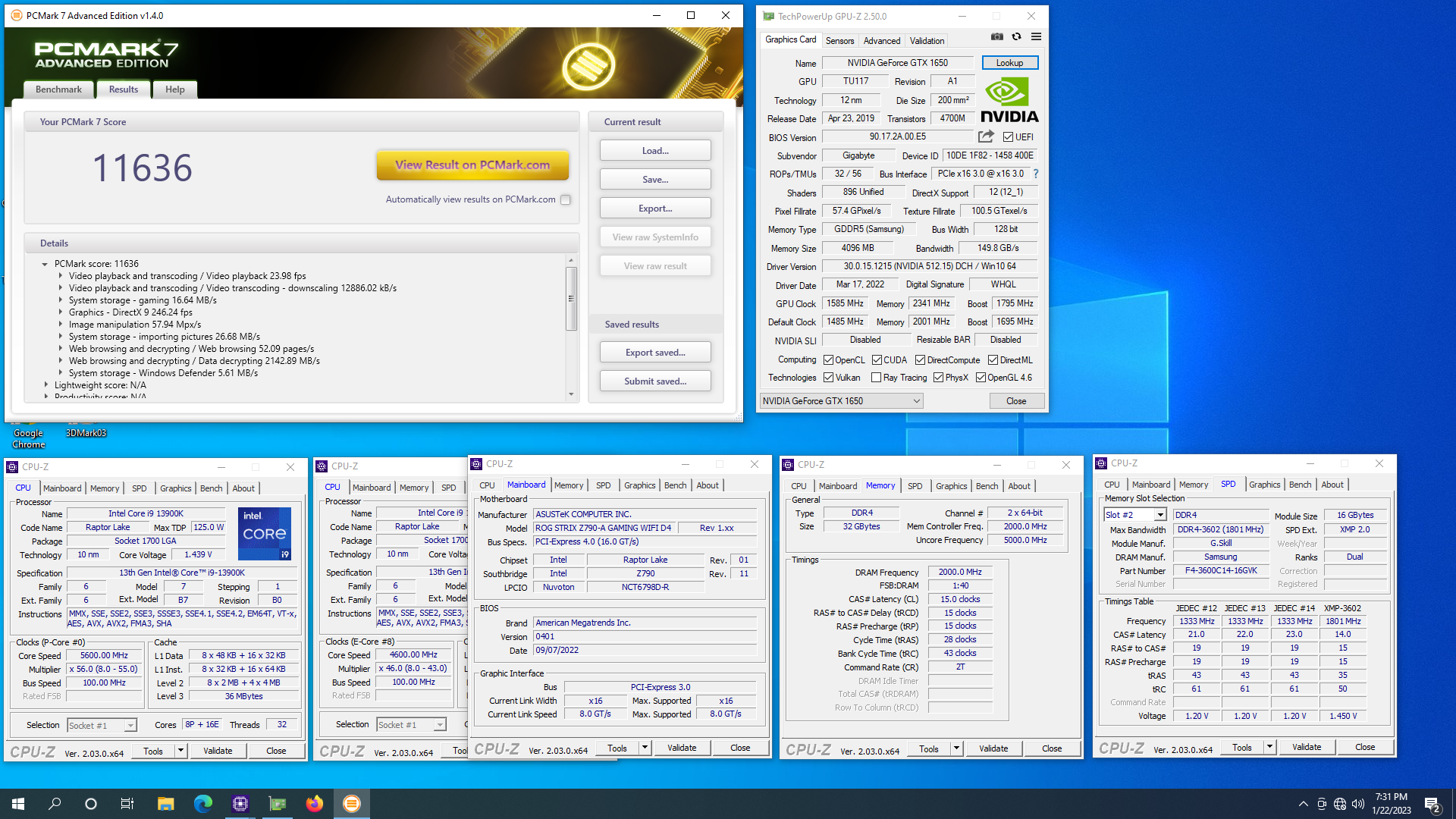Image resolution: width=1456 pixels, height=819 pixels.
Task: Click Export... button in PCMark
Action: coord(655,209)
